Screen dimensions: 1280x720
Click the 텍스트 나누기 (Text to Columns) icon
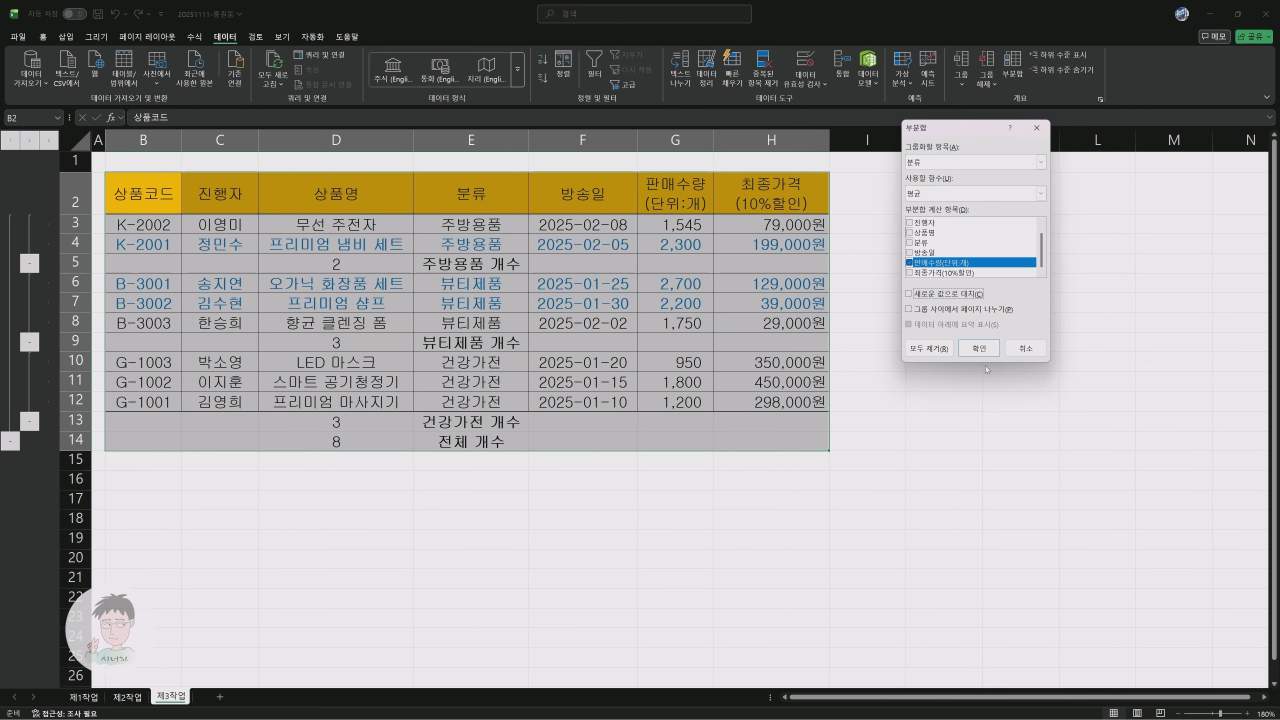pos(680,61)
